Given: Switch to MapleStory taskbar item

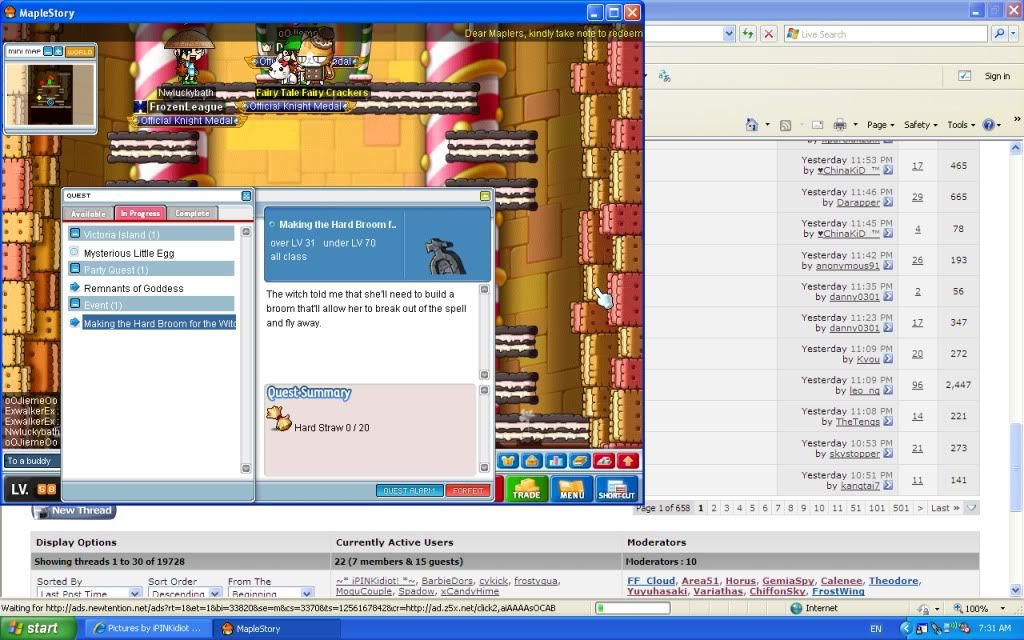Looking at the screenshot, I should tap(278, 628).
